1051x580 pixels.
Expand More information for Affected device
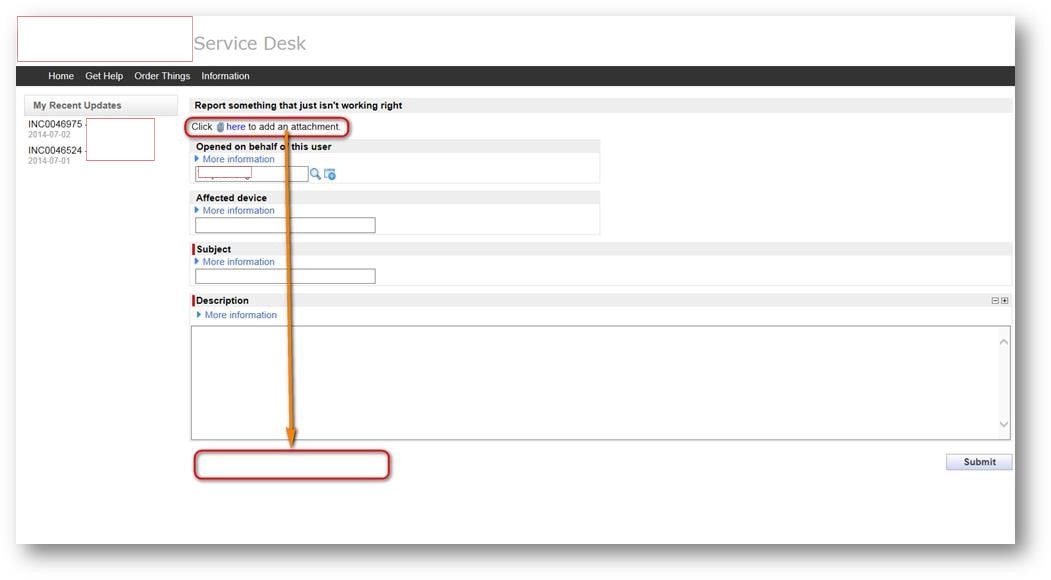[x=236, y=210]
